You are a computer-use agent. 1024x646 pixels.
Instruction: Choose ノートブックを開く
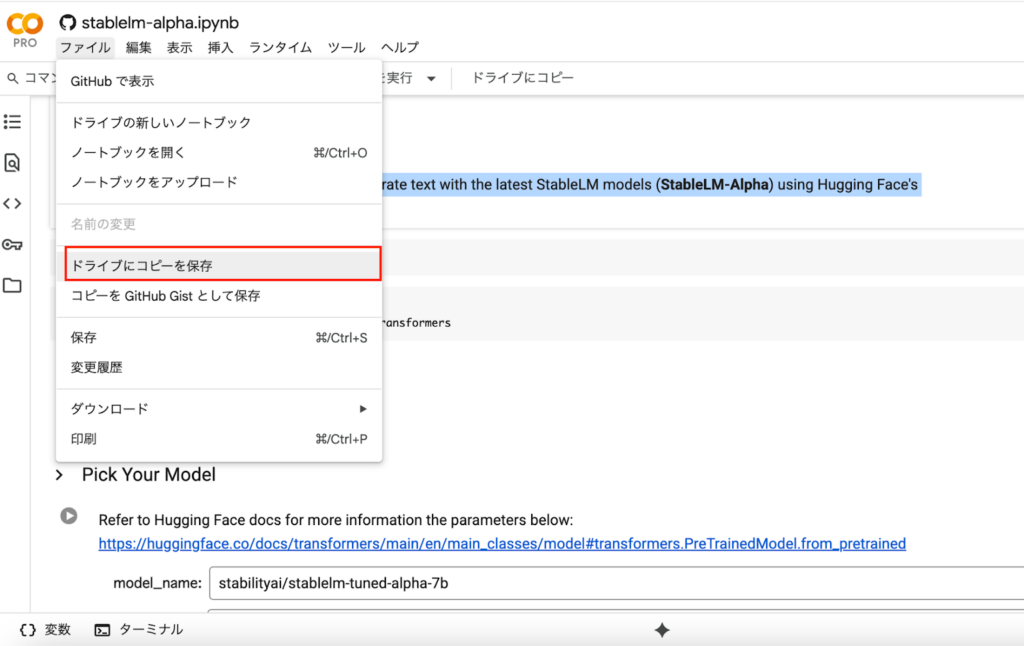219,153
